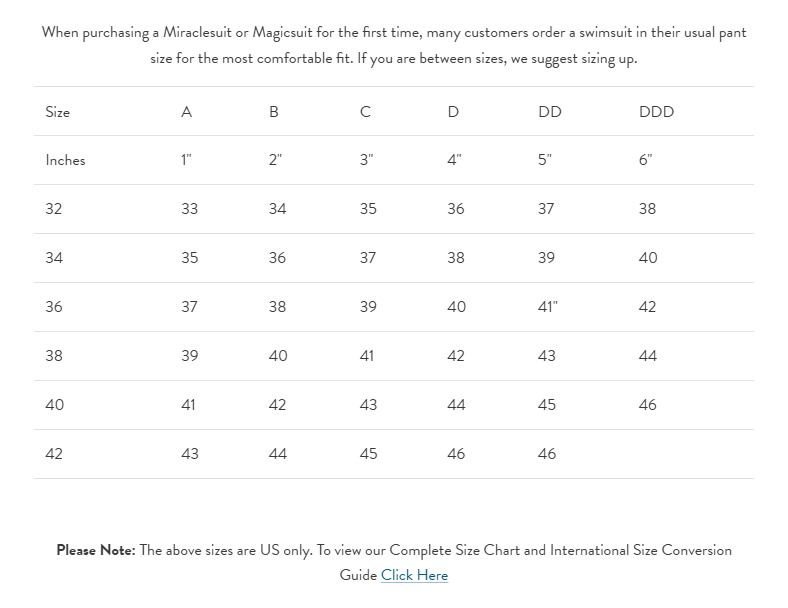This screenshot has height=608, width=788.
Task: Open the Click Here size guide link
Action: pyautogui.click(x=414, y=575)
